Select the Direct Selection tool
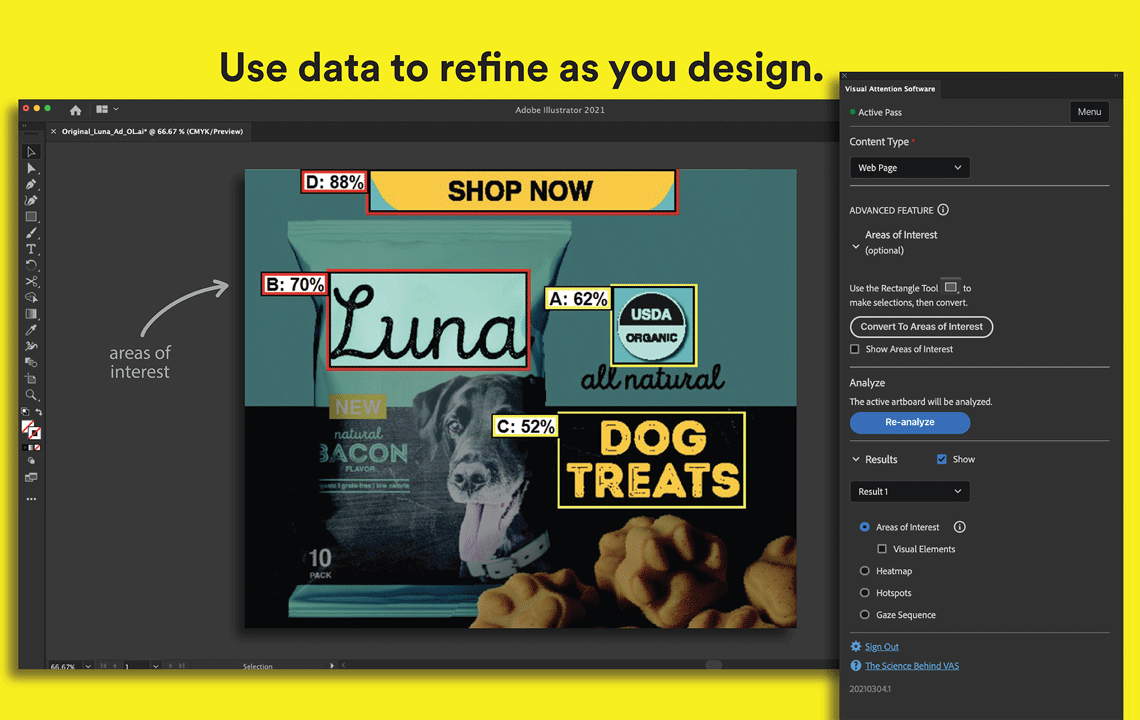The height and width of the screenshot is (720, 1140). click(x=31, y=168)
